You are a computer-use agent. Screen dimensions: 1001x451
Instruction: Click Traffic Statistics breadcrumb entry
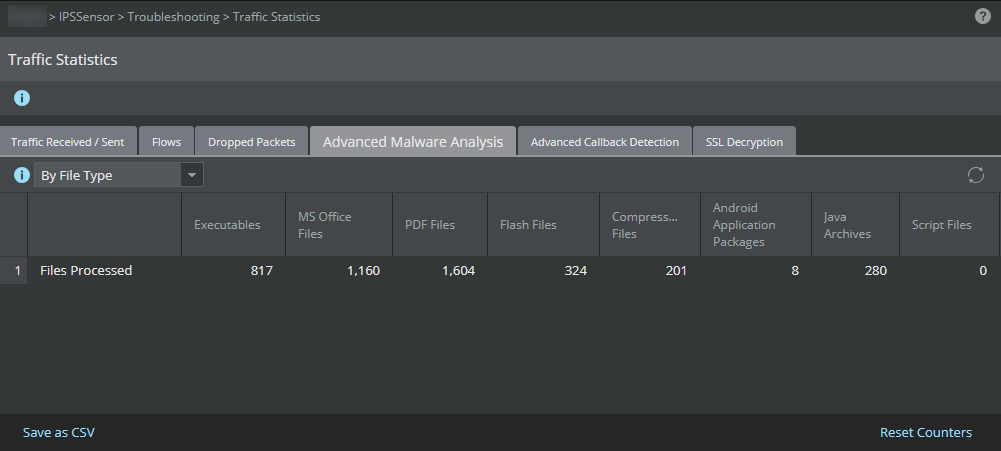pos(276,17)
